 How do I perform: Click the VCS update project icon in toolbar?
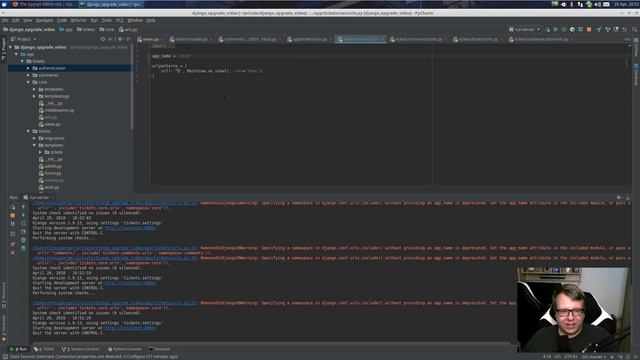point(599,29)
